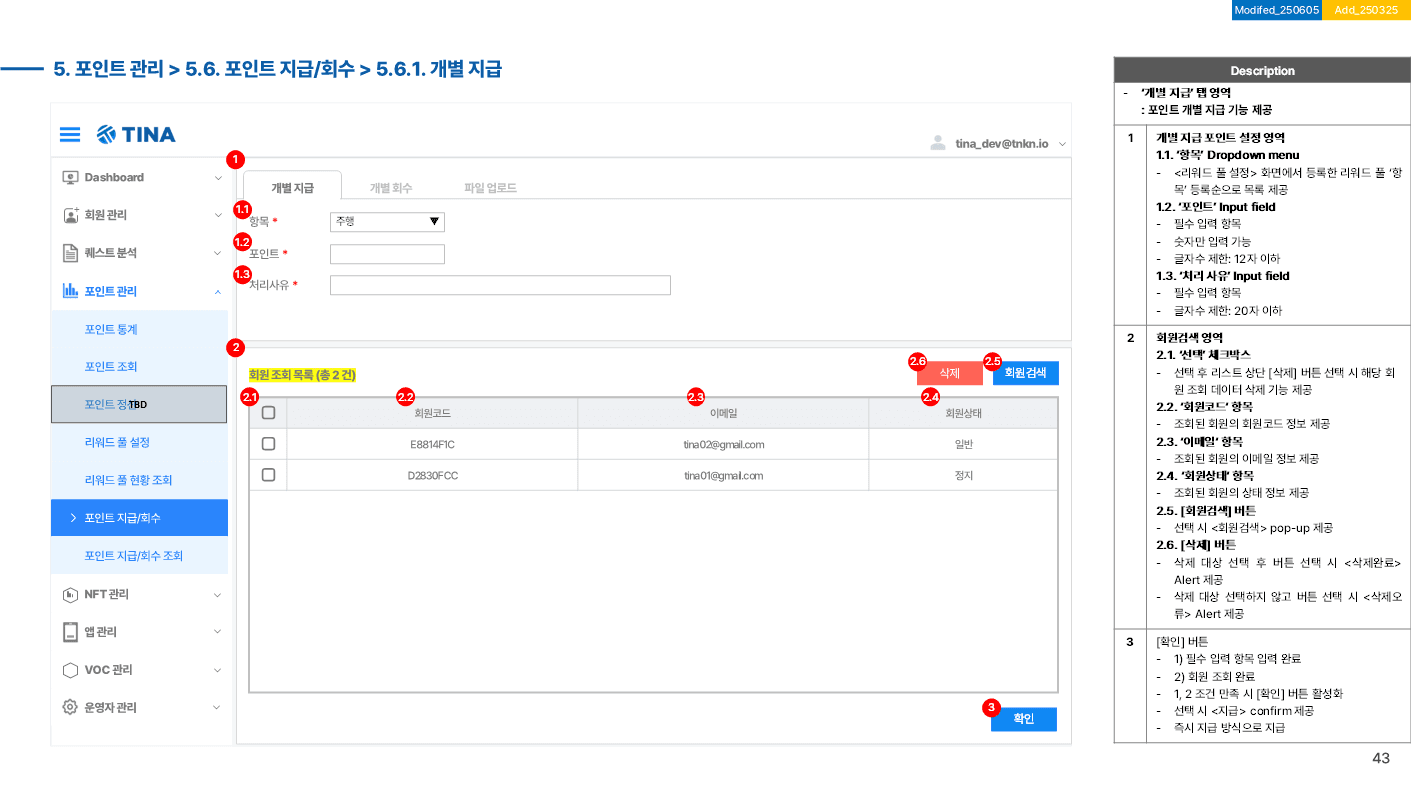Click the 운영자 관리 gear icon
The height and width of the screenshot is (794, 1411).
pos(70,707)
